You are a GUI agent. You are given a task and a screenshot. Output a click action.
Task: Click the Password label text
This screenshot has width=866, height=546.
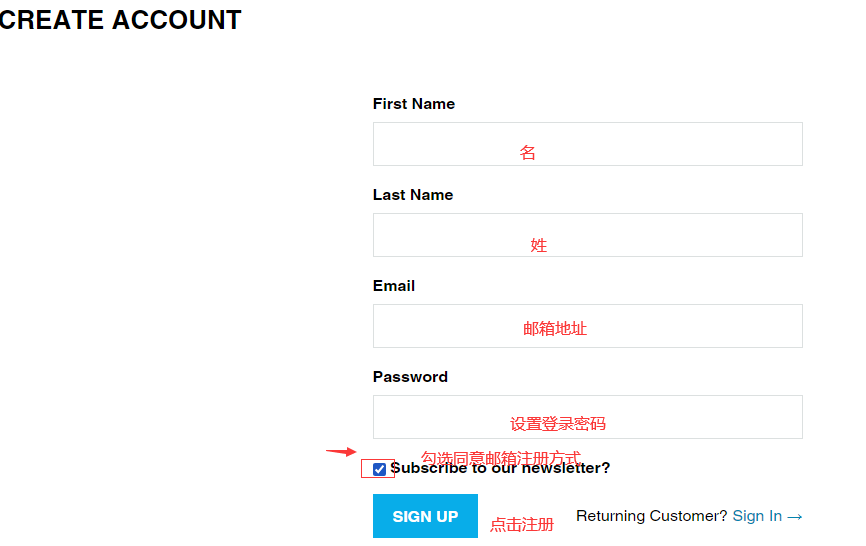click(x=410, y=377)
